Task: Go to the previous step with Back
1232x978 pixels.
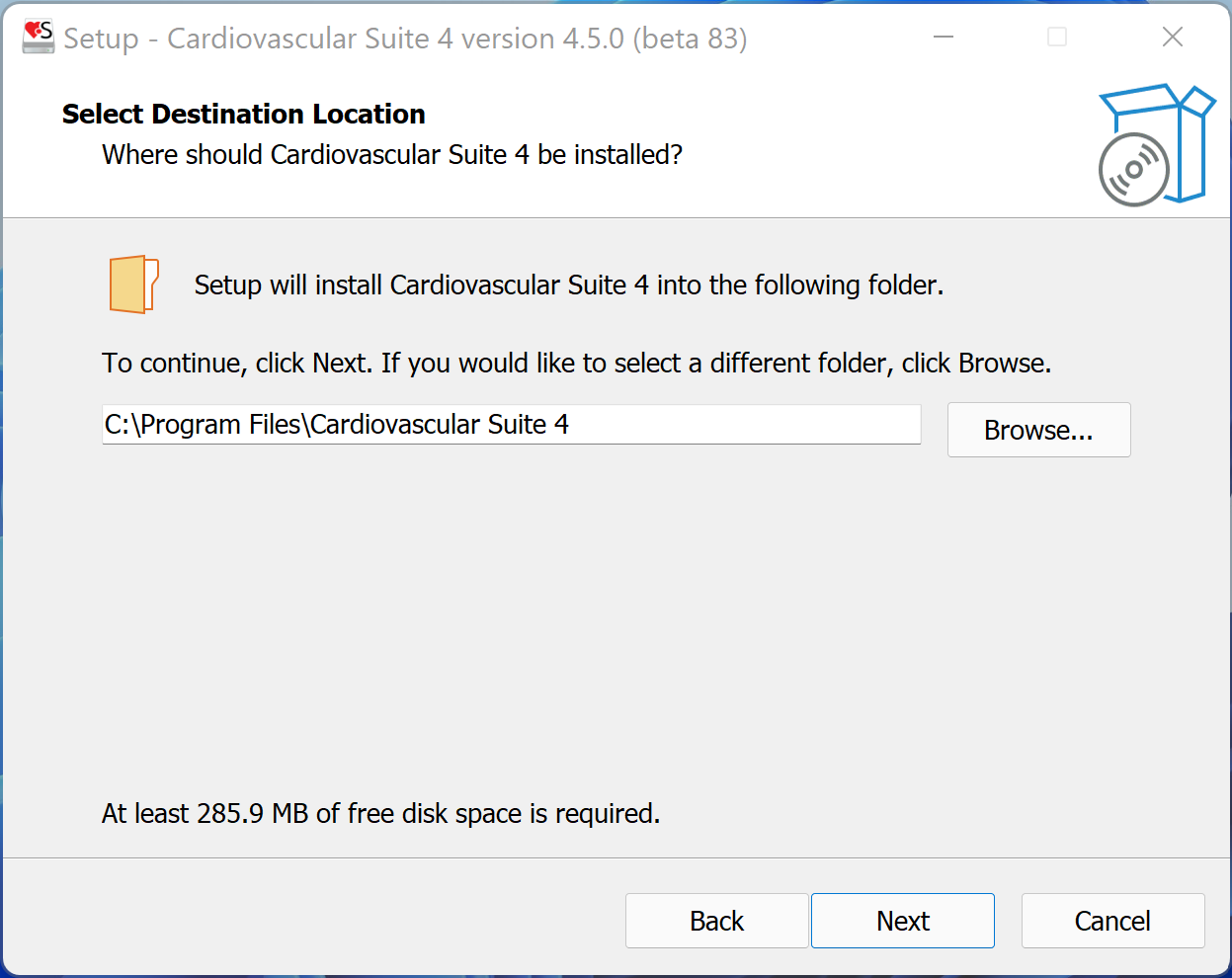Action: pyautogui.click(x=716, y=921)
